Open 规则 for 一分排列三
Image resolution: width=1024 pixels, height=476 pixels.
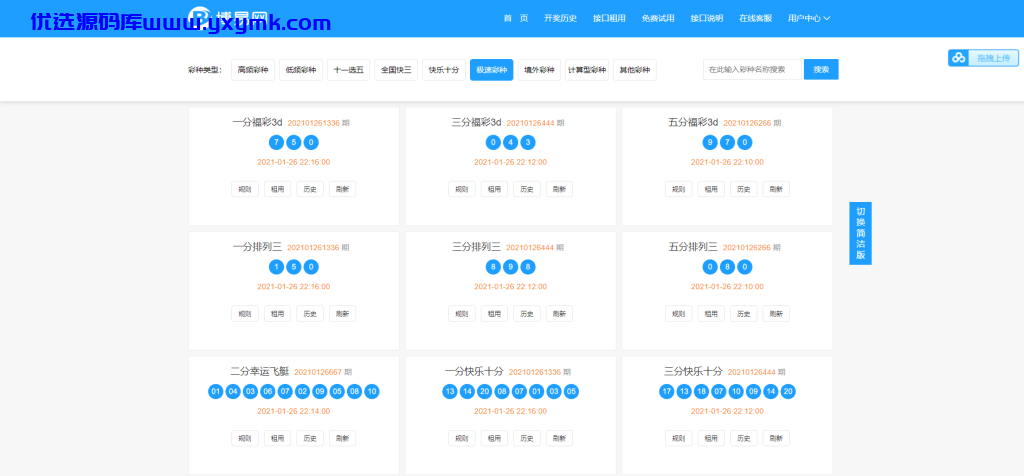pos(245,313)
